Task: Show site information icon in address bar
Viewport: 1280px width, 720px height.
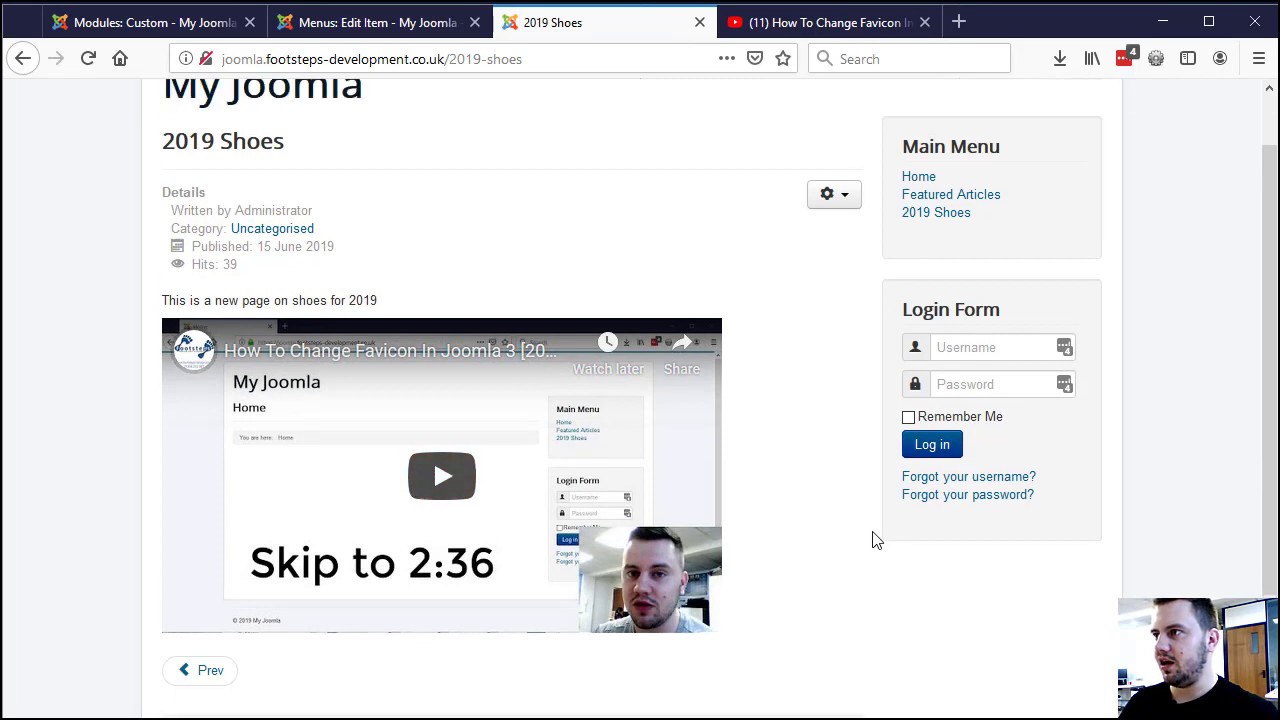Action: click(185, 59)
